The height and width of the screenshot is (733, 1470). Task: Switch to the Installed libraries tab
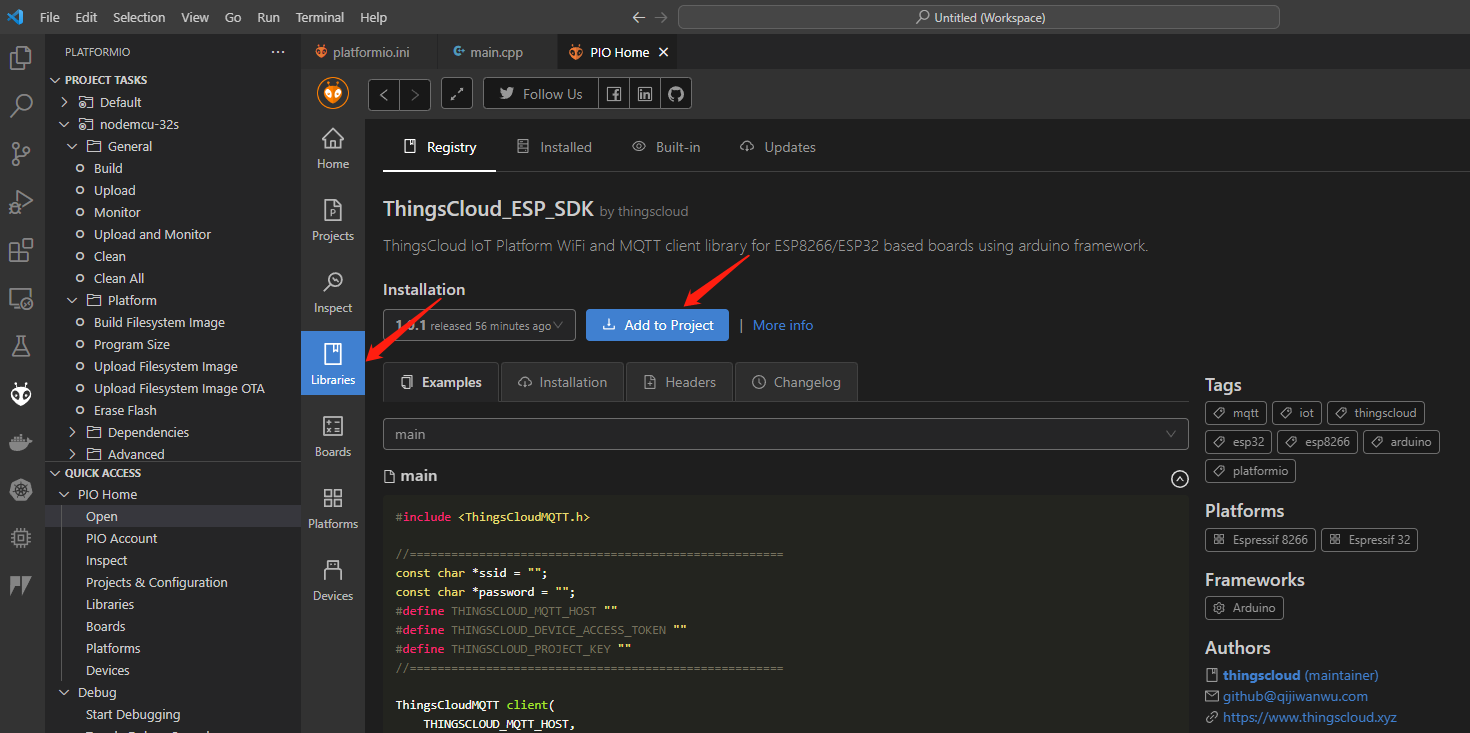554,147
